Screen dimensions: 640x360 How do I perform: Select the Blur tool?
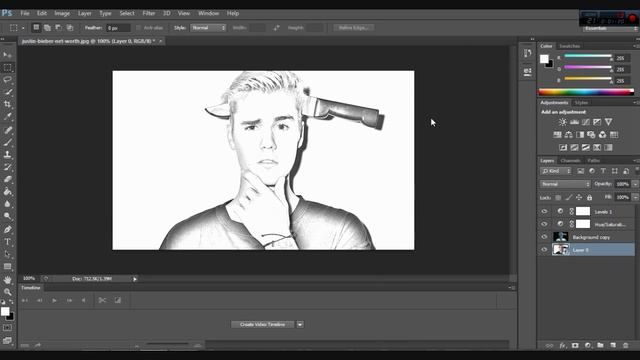(7, 204)
